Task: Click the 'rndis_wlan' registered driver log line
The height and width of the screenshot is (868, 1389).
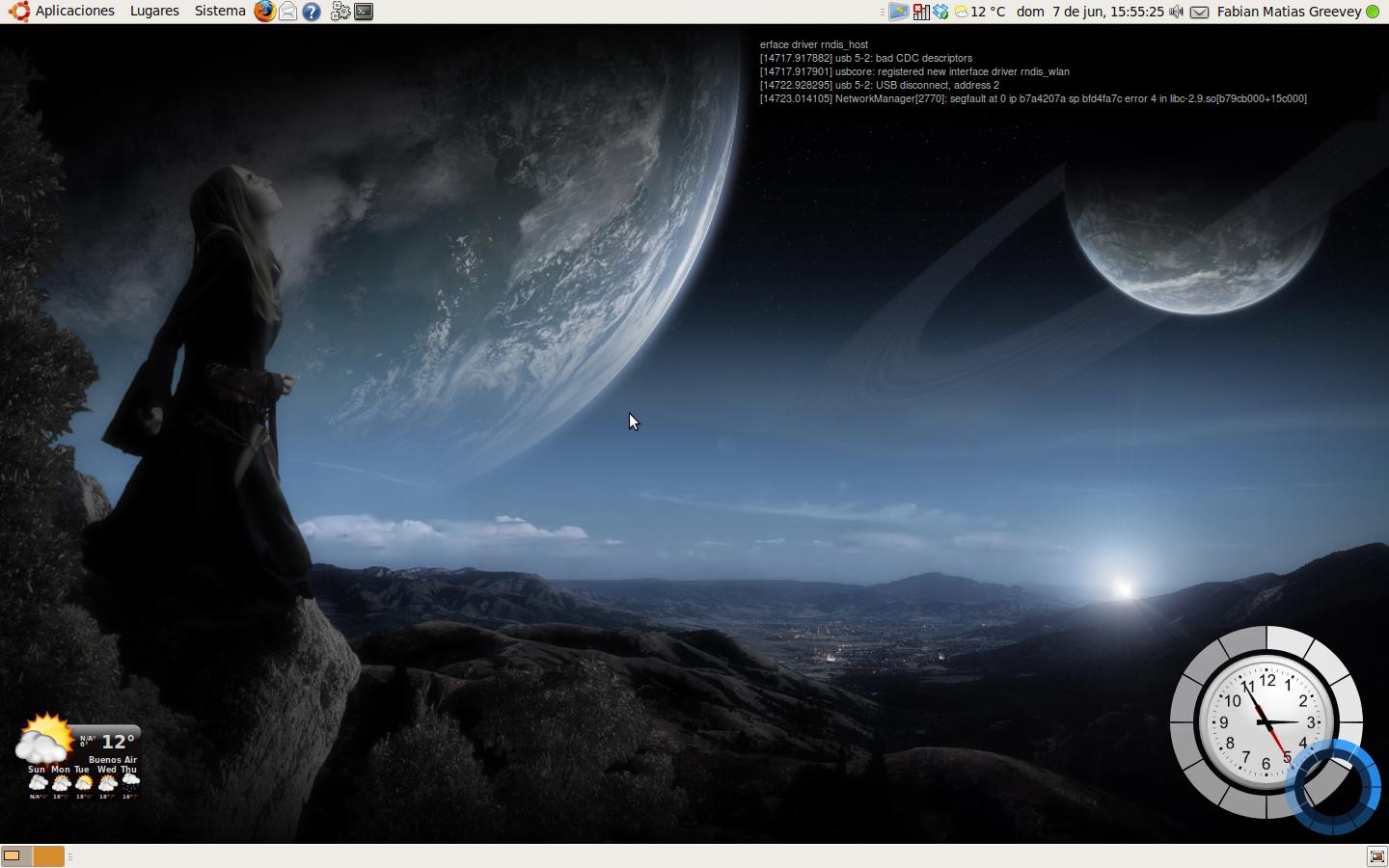Action: click(914, 71)
